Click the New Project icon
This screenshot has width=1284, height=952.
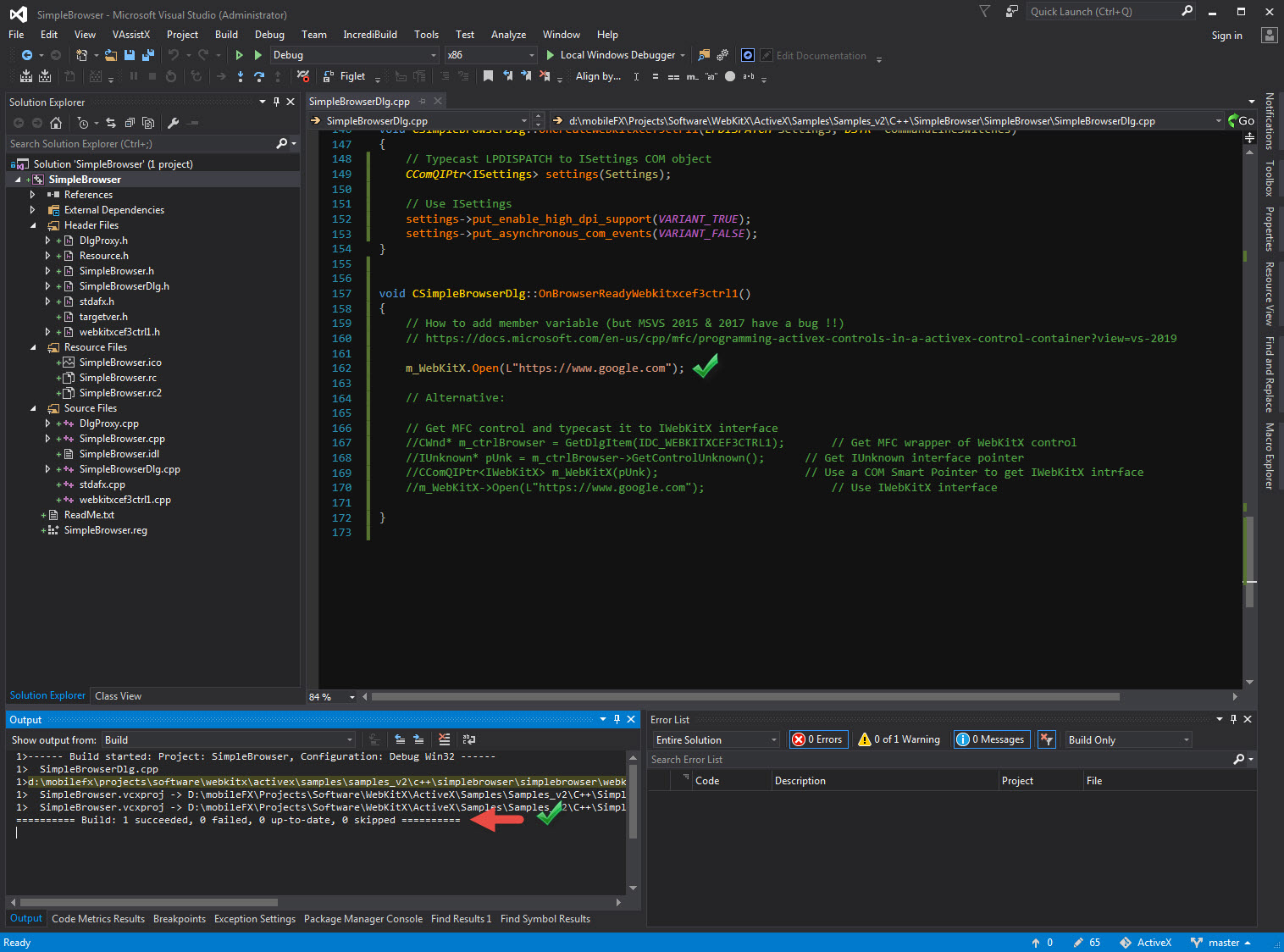[x=81, y=55]
